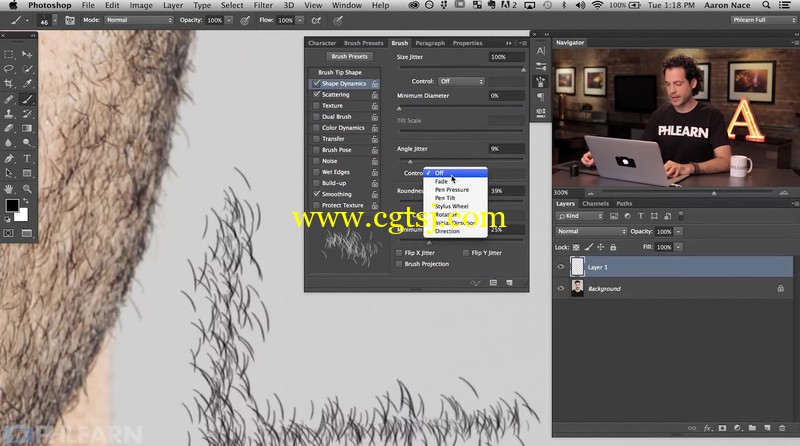Select the Move tool
Screen dimensions: 800x446
[x=27, y=54]
